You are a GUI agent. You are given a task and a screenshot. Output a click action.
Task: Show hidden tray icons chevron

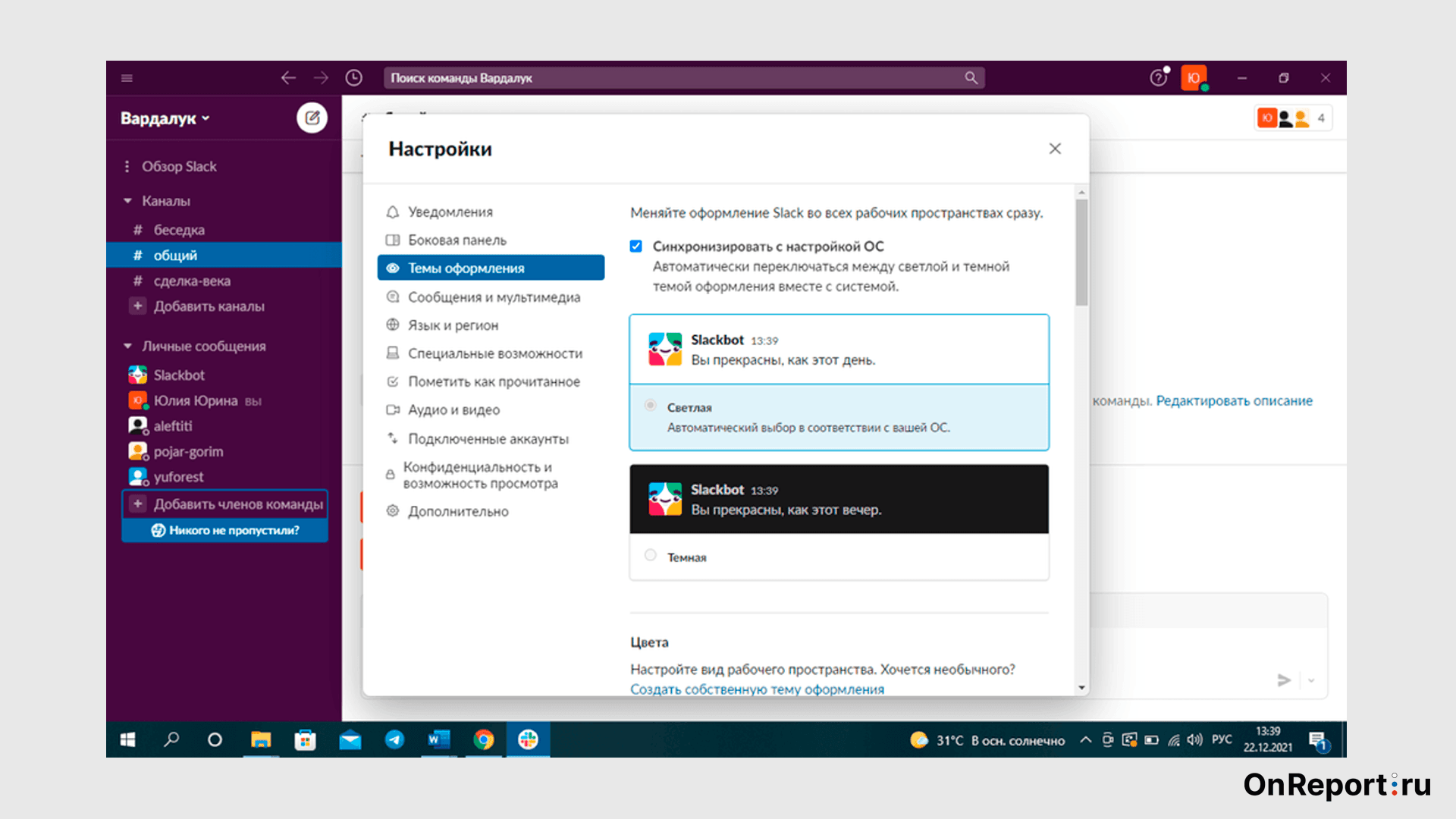point(1085,739)
